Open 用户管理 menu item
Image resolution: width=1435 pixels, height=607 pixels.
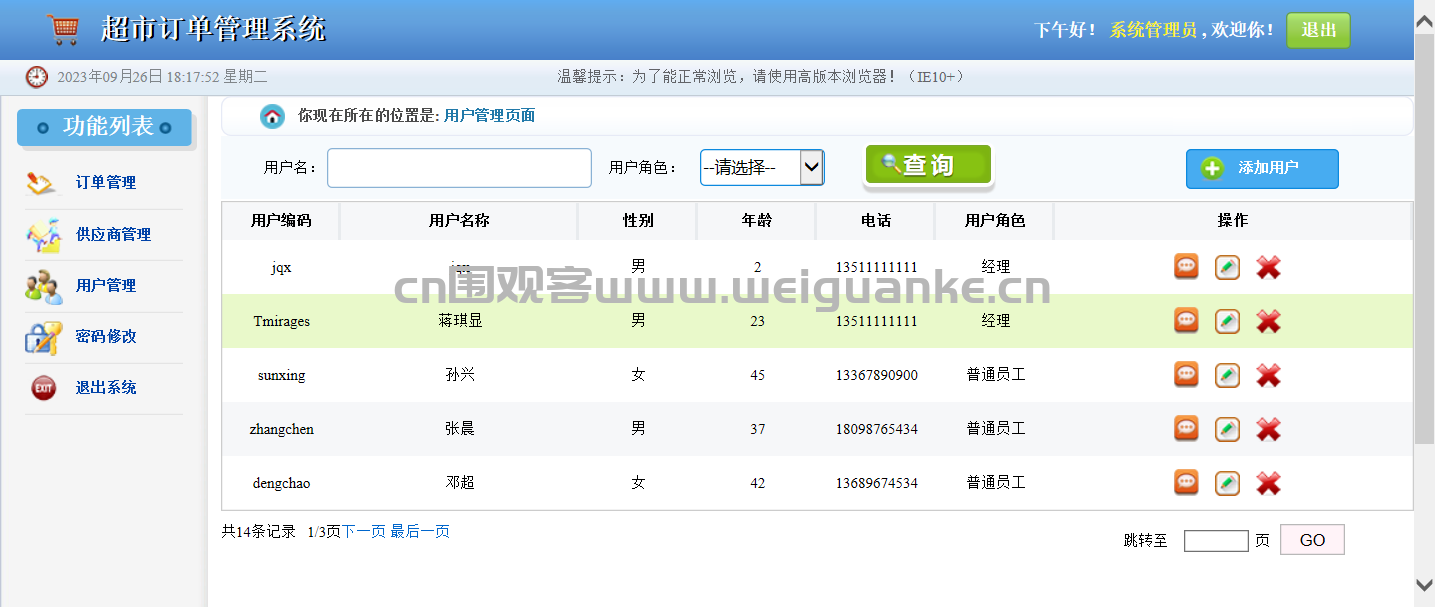(106, 286)
